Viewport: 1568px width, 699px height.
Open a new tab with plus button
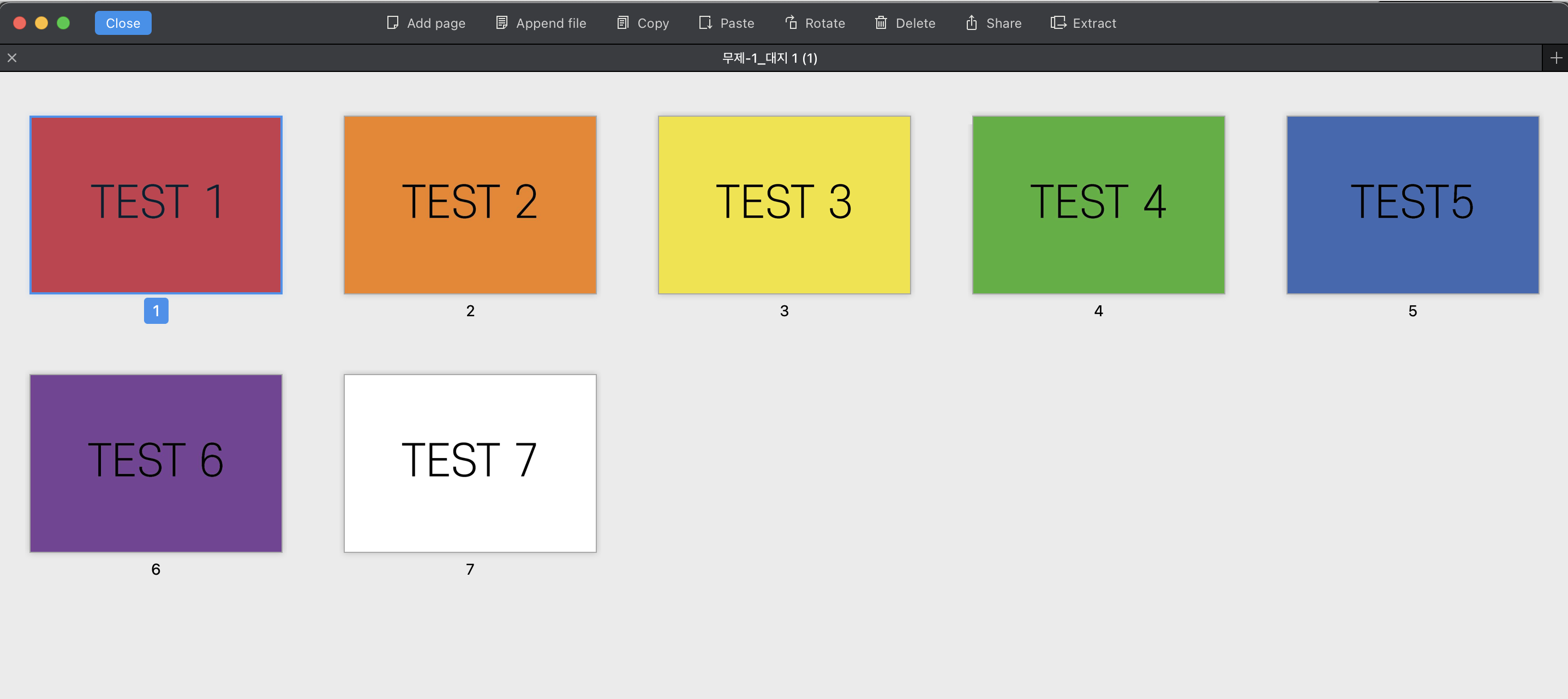tap(1555, 58)
